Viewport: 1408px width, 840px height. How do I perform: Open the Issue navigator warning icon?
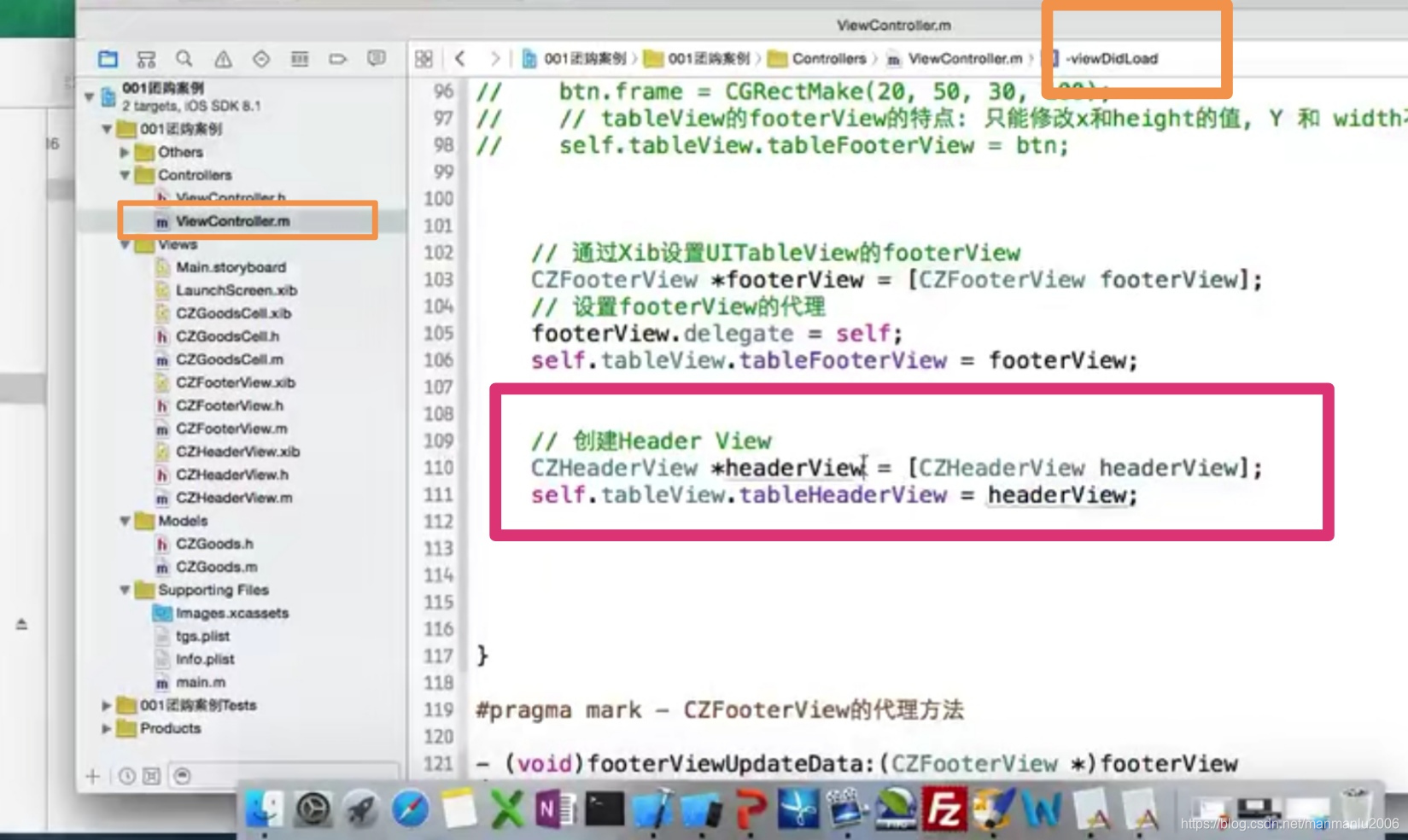coord(223,59)
